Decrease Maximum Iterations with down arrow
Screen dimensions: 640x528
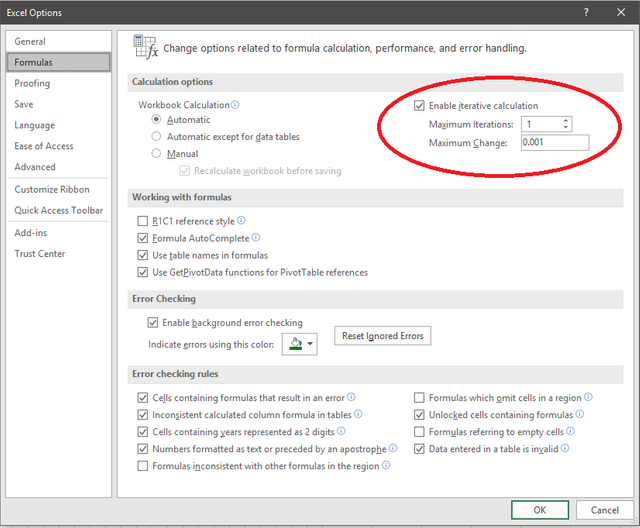(x=566, y=127)
